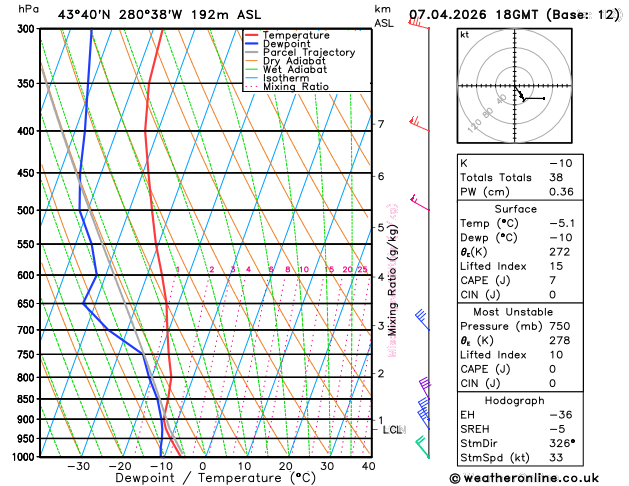Click the Surface section heading
629x486 pixels.
click(515, 209)
